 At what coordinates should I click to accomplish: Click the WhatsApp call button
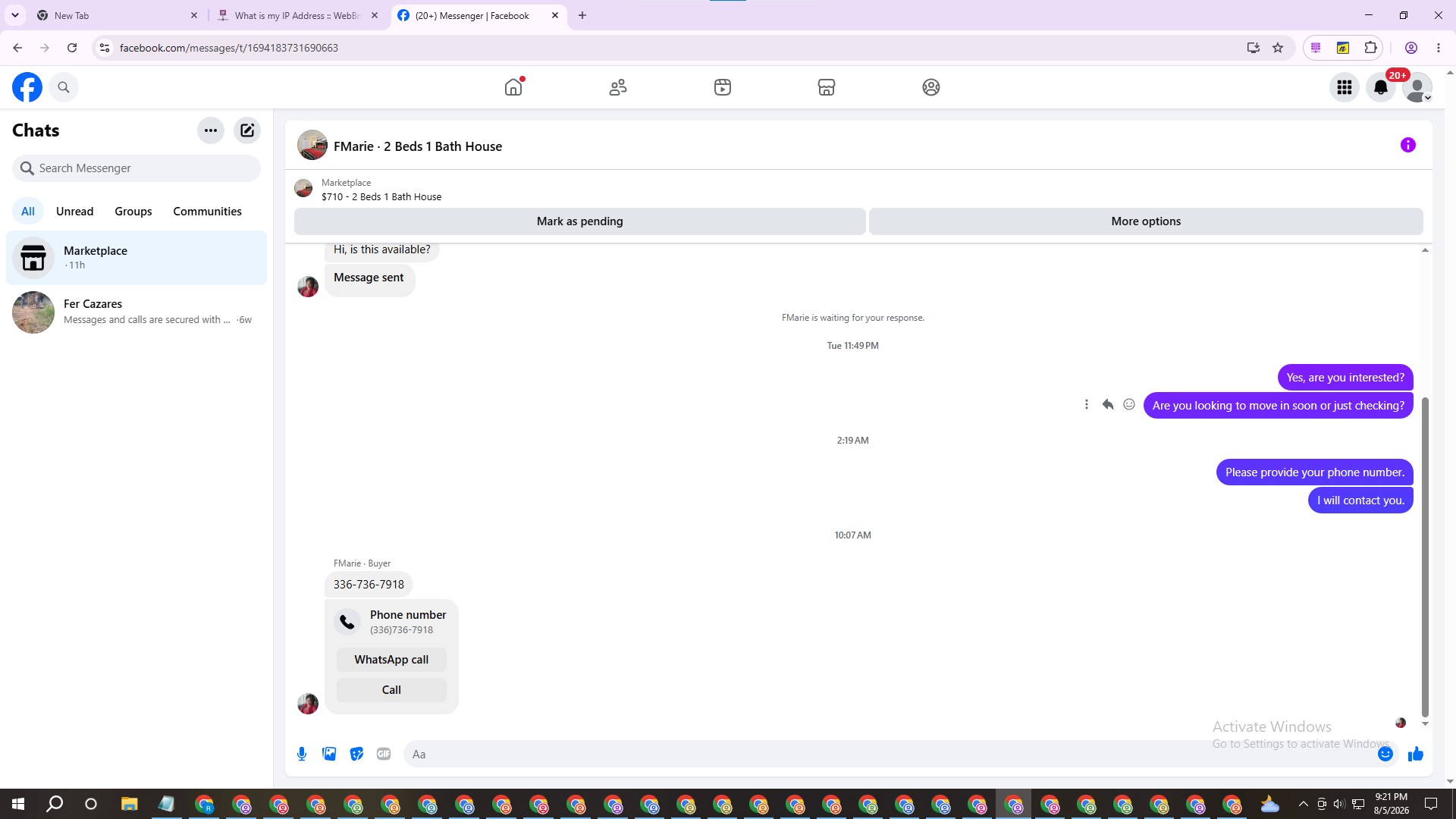(x=391, y=660)
